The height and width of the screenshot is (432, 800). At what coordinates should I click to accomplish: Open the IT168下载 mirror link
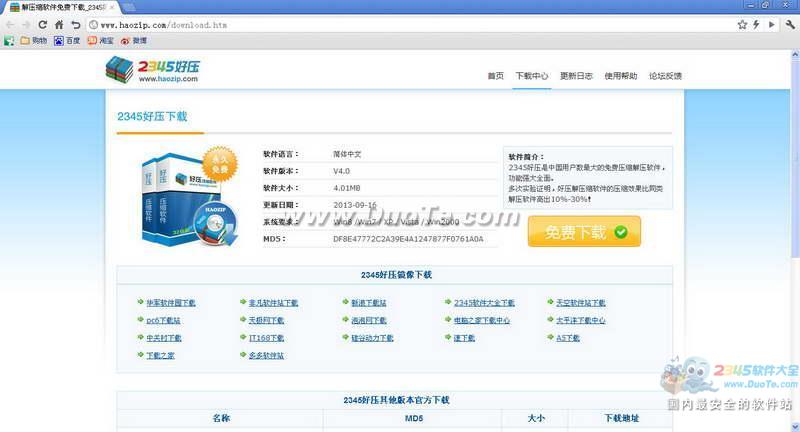point(266,338)
